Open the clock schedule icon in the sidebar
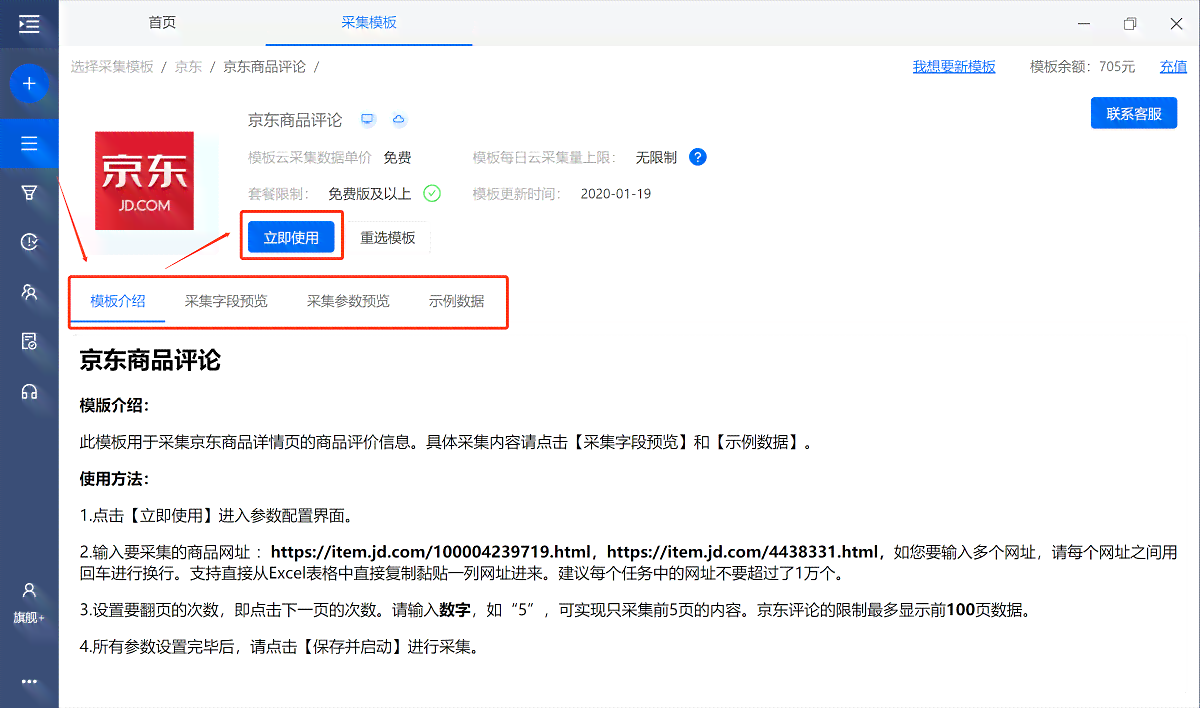Screen dimensions: 1200x708 coord(29,242)
